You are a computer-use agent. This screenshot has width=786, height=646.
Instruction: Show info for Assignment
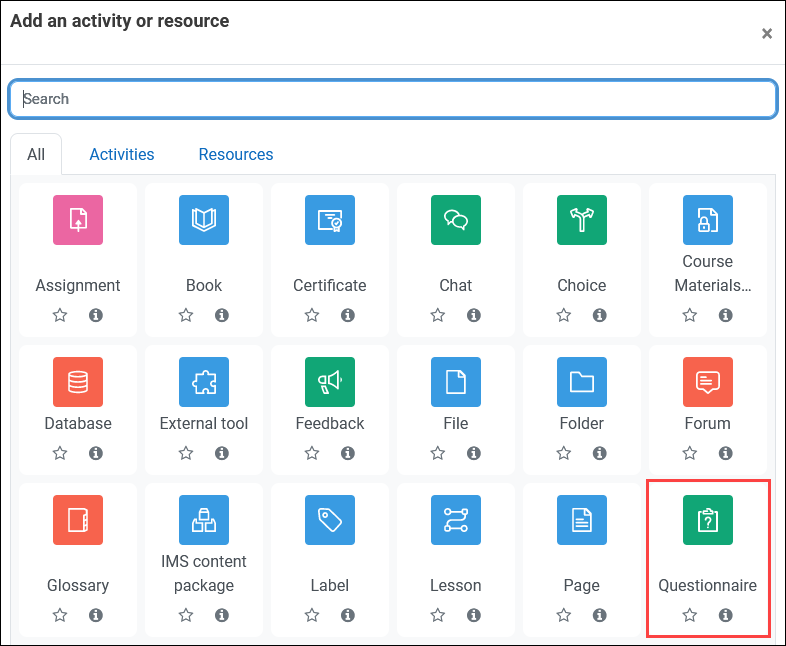pos(96,315)
